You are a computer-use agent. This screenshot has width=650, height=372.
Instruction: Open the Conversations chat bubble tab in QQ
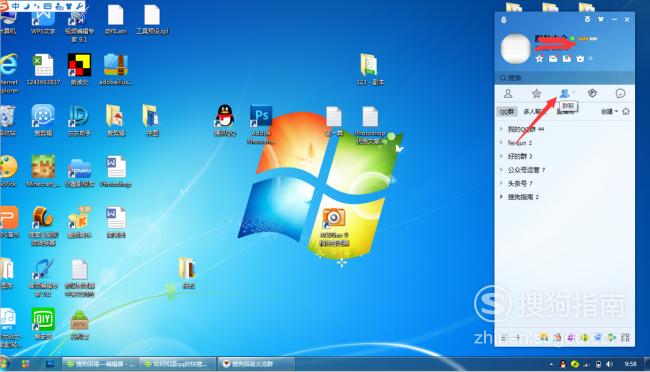[620, 94]
